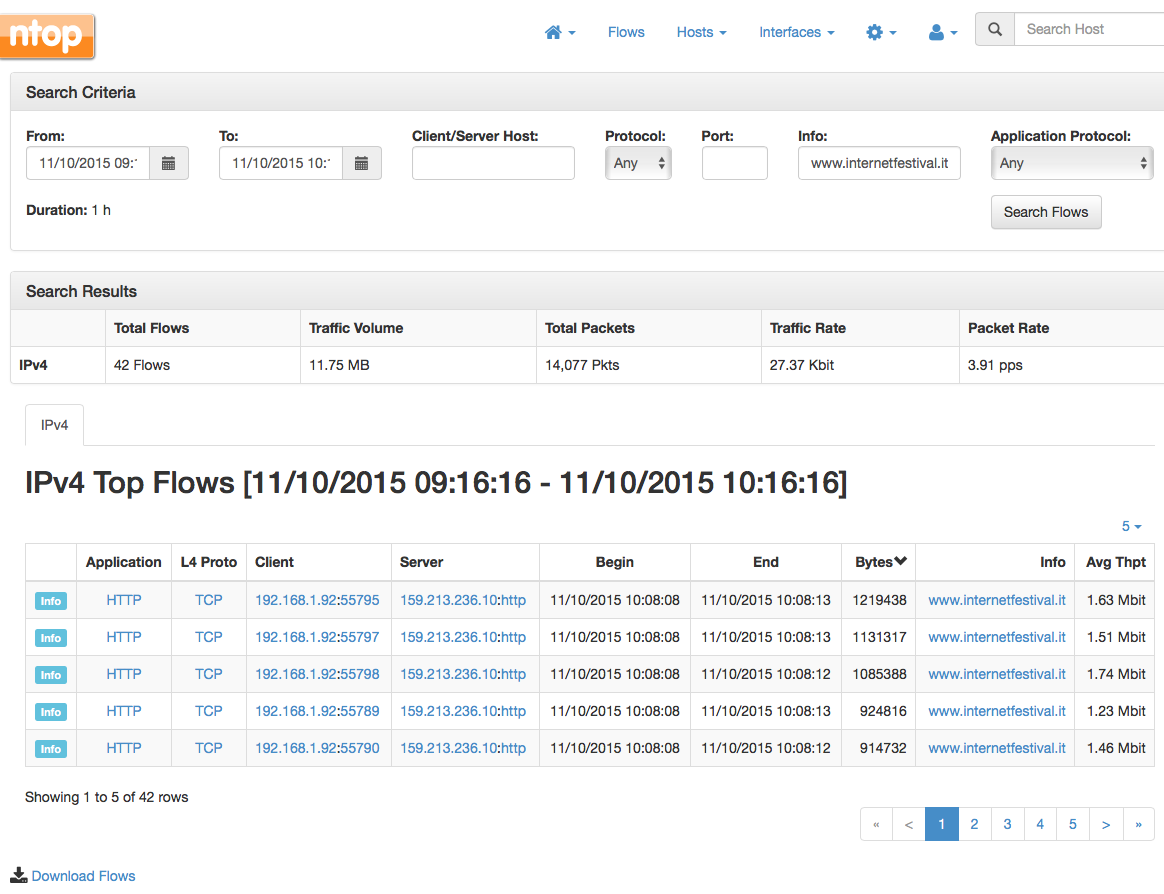This screenshot has height=894, width=1164.
Task: Jump to last page with » button
Action: [x=1138, y=824]
